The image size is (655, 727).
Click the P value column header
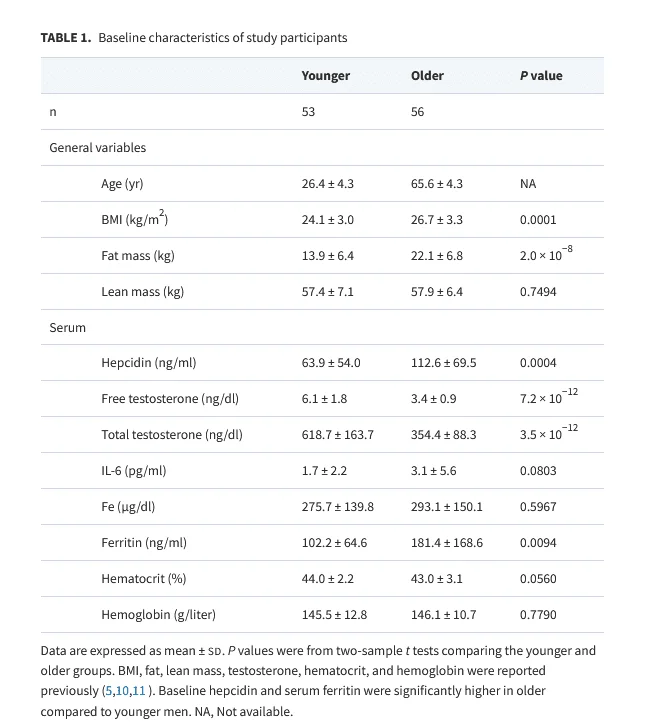(x=541, y=76)
